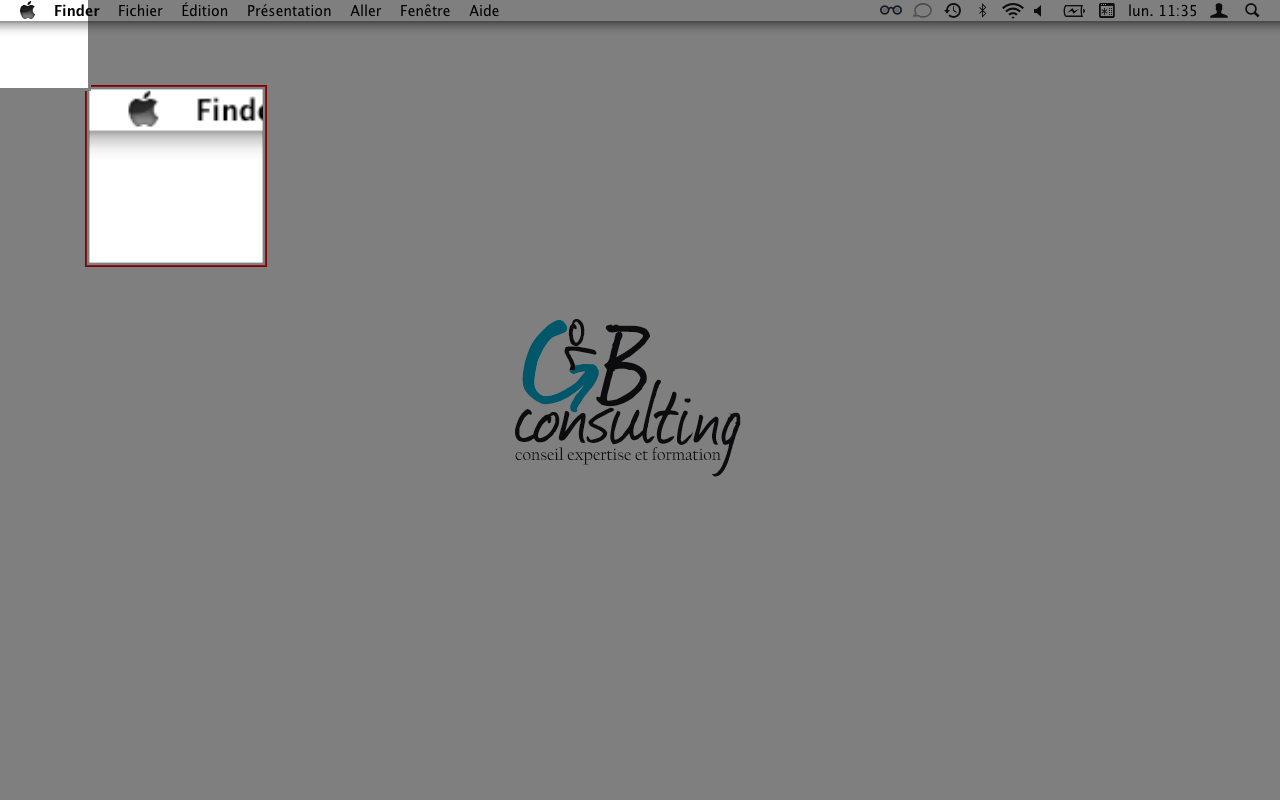Screen dimensions: 1280x800
Task: Open the Apple menu
Action: (27, 11)
